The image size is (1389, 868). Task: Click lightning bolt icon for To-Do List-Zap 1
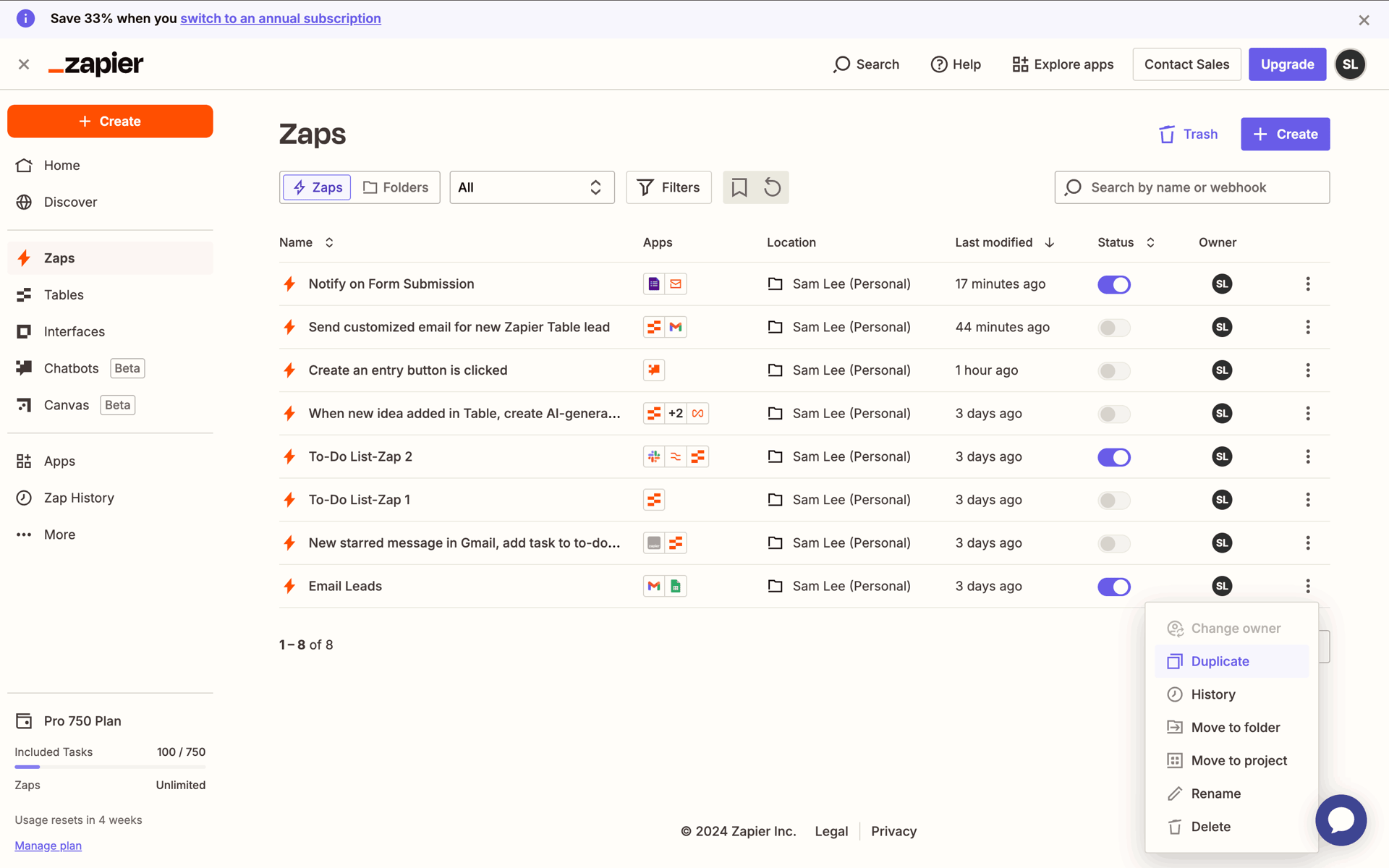coord(289,500)
